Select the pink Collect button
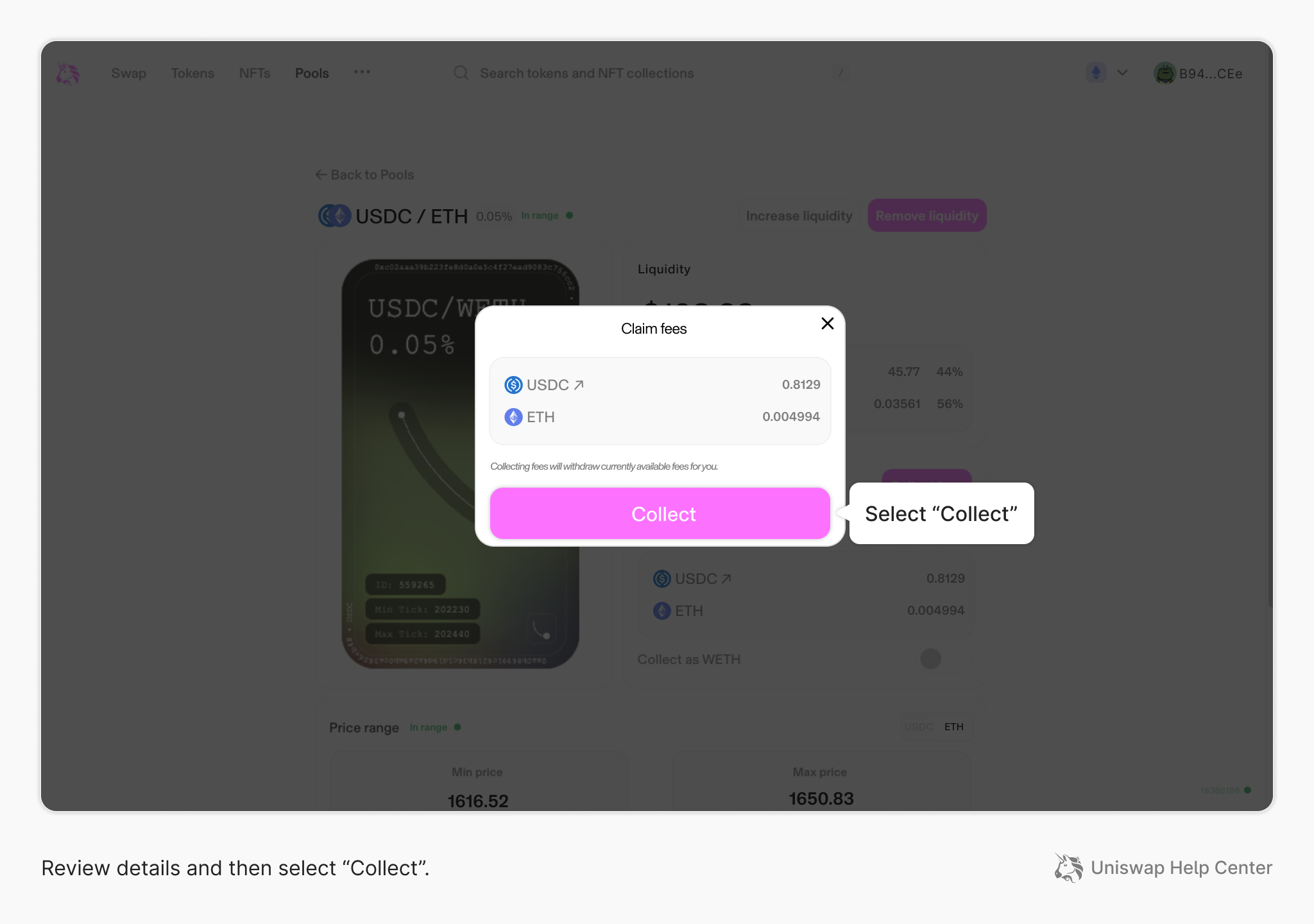Image resolution: width=1314 pixels, height=924 pixels. coord(660,513)
